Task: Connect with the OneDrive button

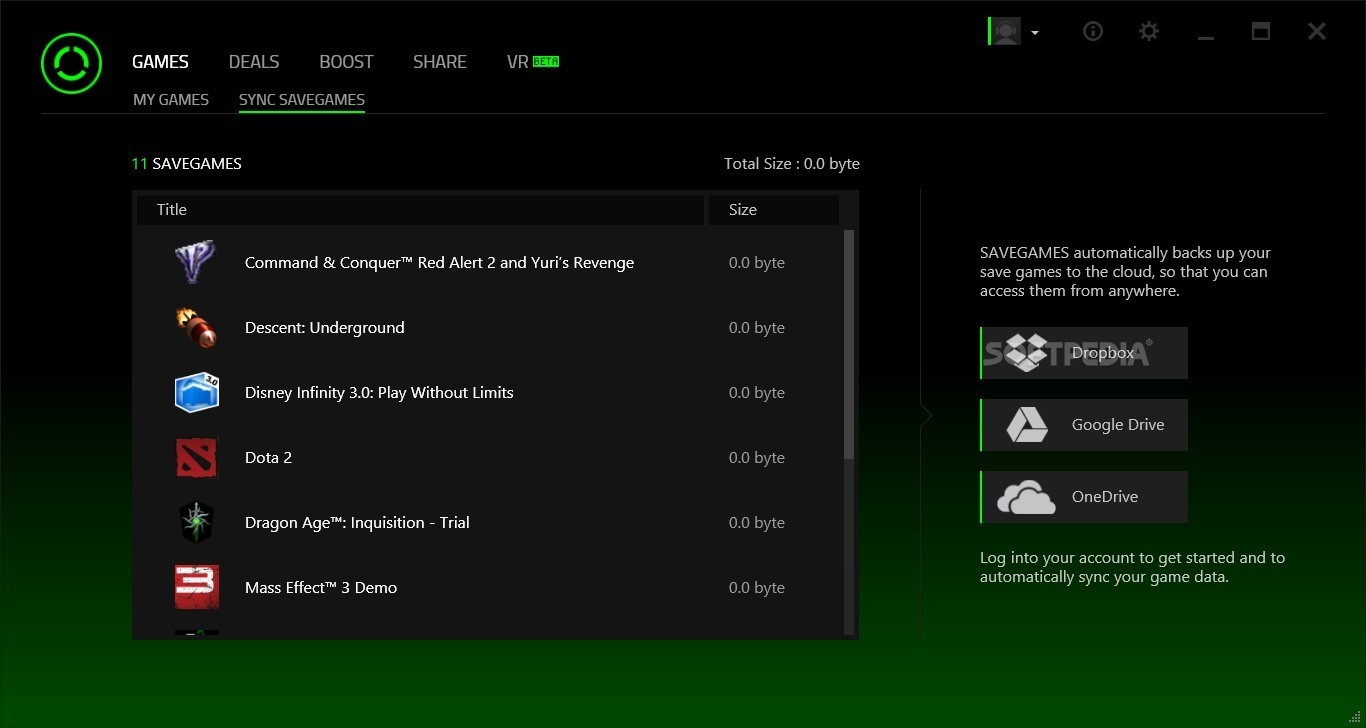Action: pos(1084,497)
